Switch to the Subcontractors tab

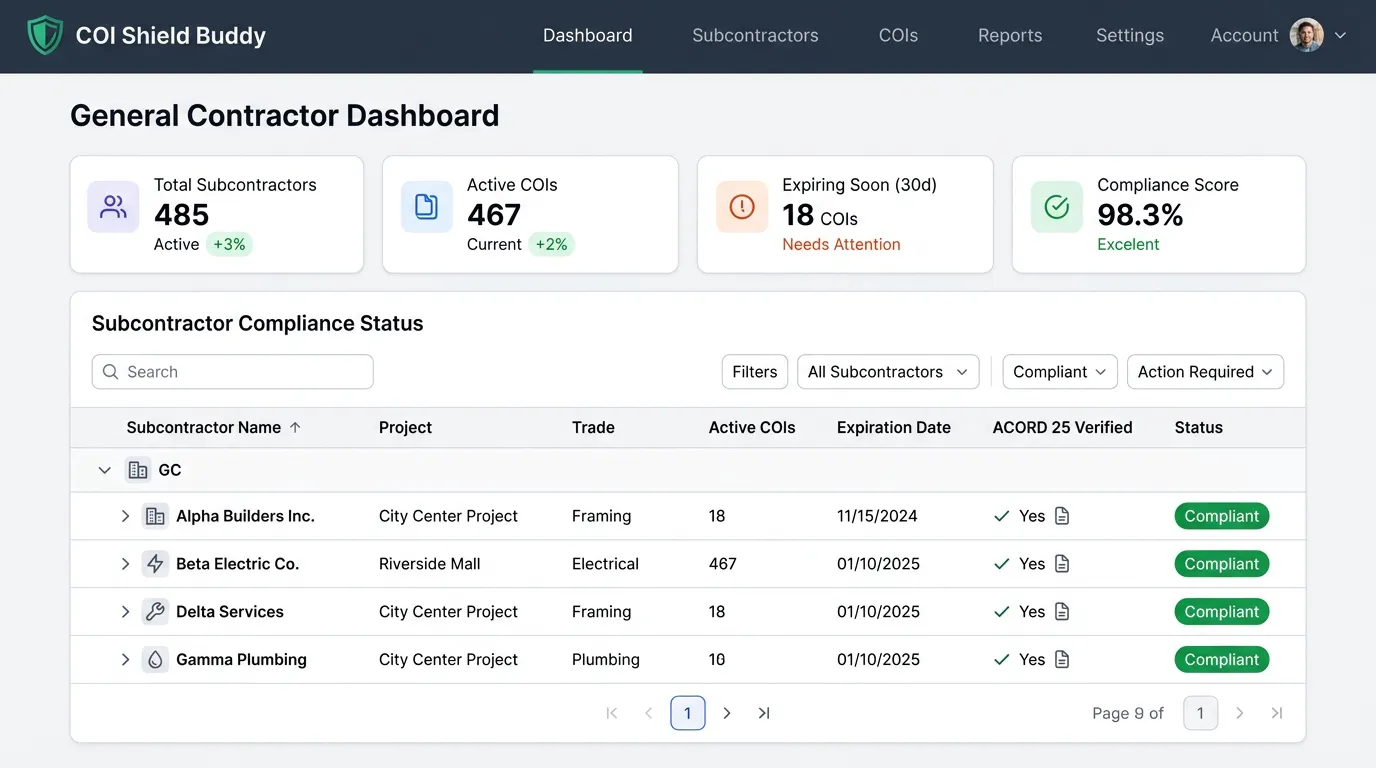(755, 36)
